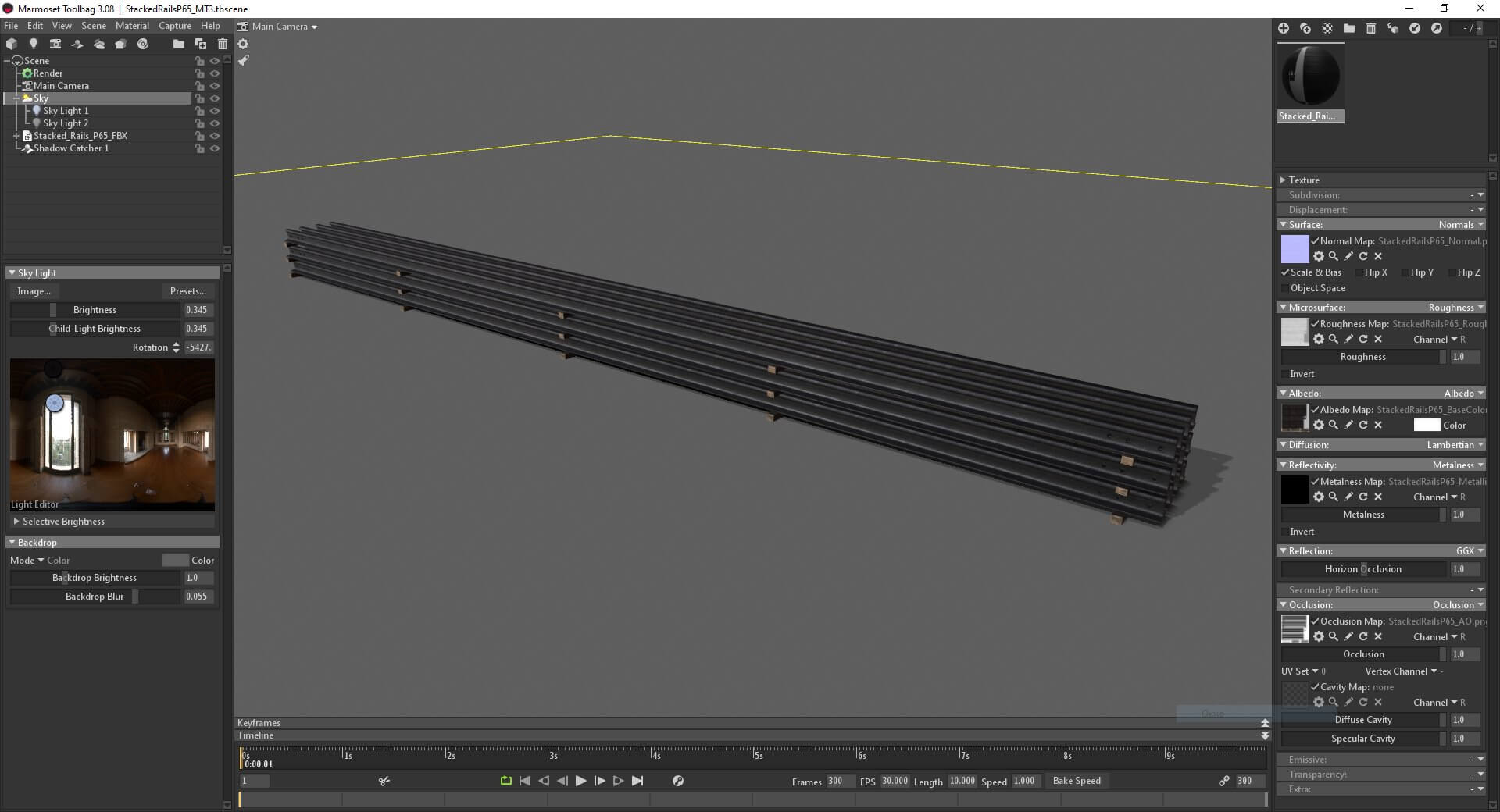This screenshot has height=812, width=1500.
Task: Add a new light from the scene toolbar
Action: [x=34, y=44]
